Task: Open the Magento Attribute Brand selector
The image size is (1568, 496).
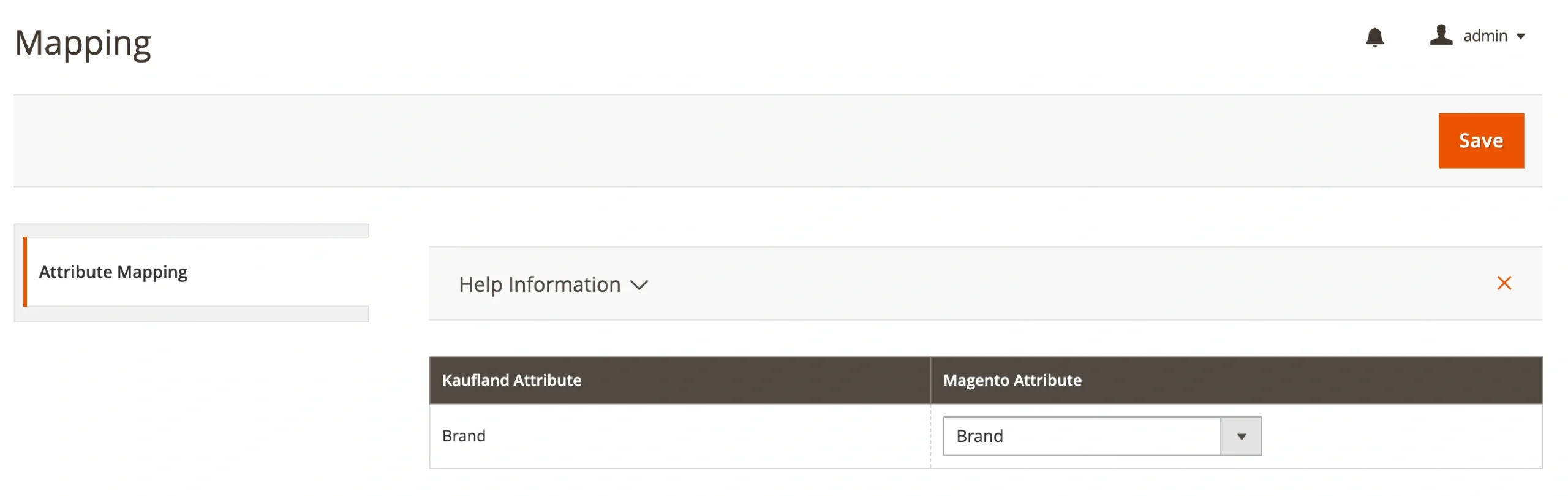Action: click(x=1081, y=436)
